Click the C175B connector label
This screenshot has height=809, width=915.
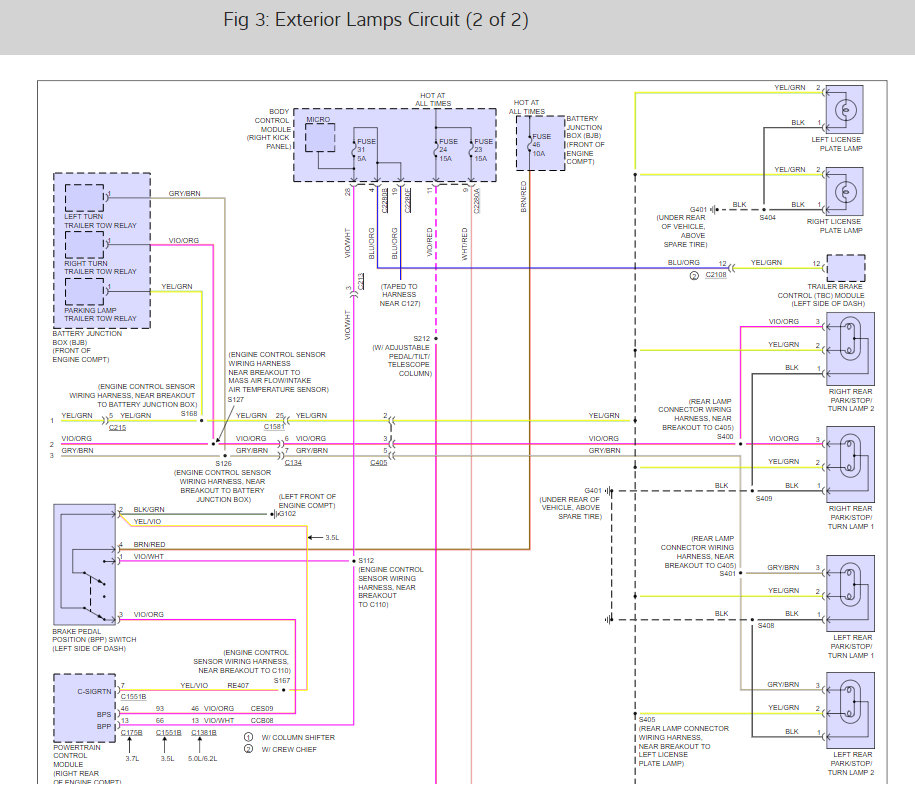click(131, 733)
